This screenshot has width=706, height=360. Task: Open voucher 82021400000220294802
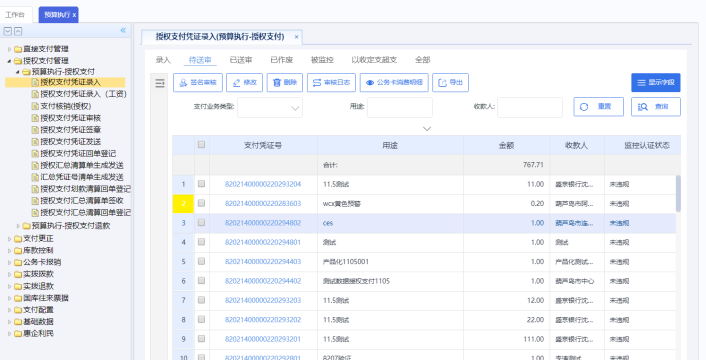[263, 223]
